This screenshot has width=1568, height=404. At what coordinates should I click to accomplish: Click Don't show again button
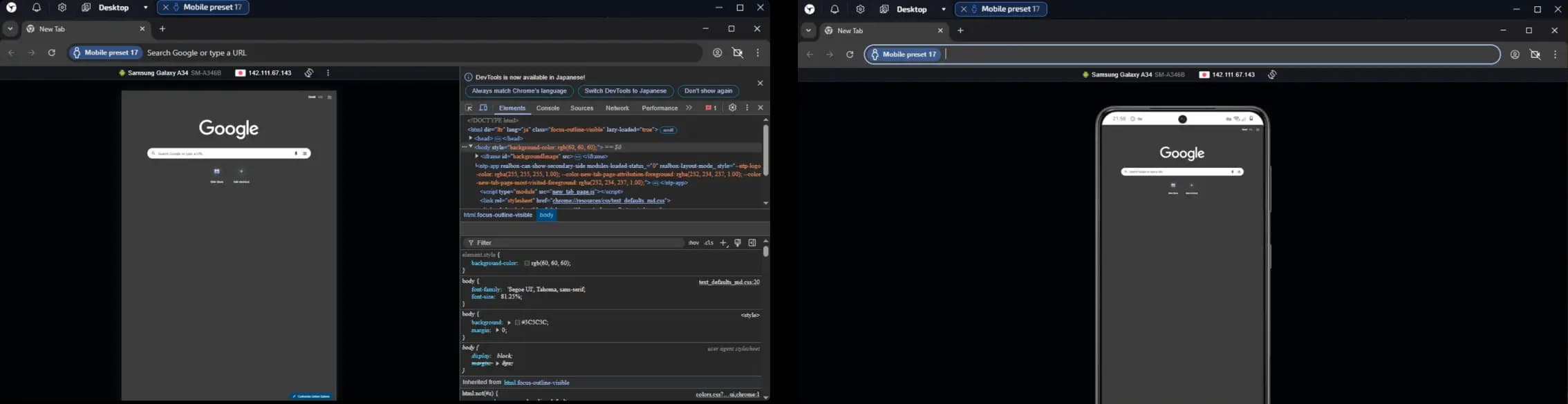point(709,91)
